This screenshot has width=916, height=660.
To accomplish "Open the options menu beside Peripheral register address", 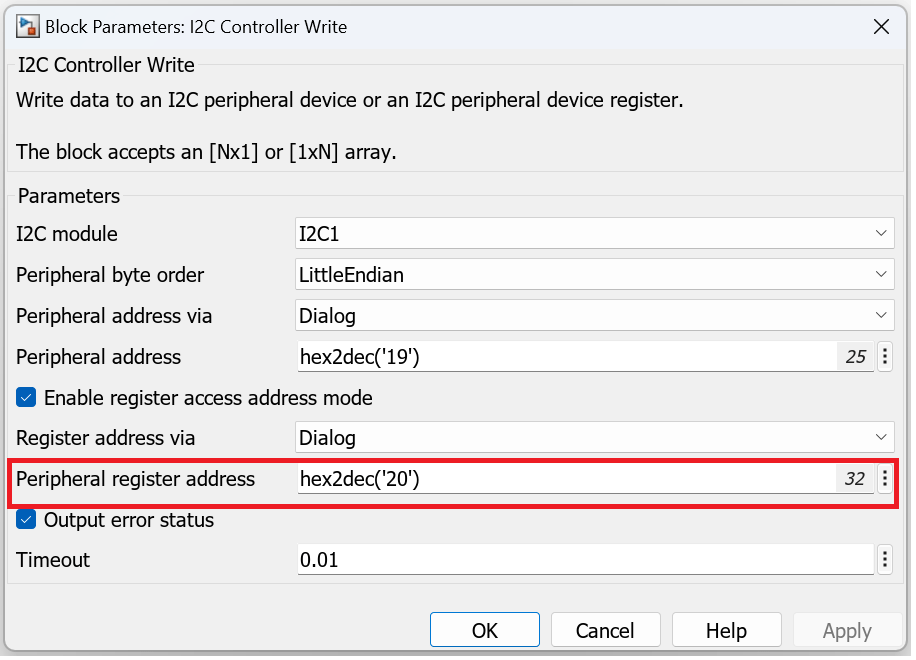I will pyautogui.click(x=884, y=478).
